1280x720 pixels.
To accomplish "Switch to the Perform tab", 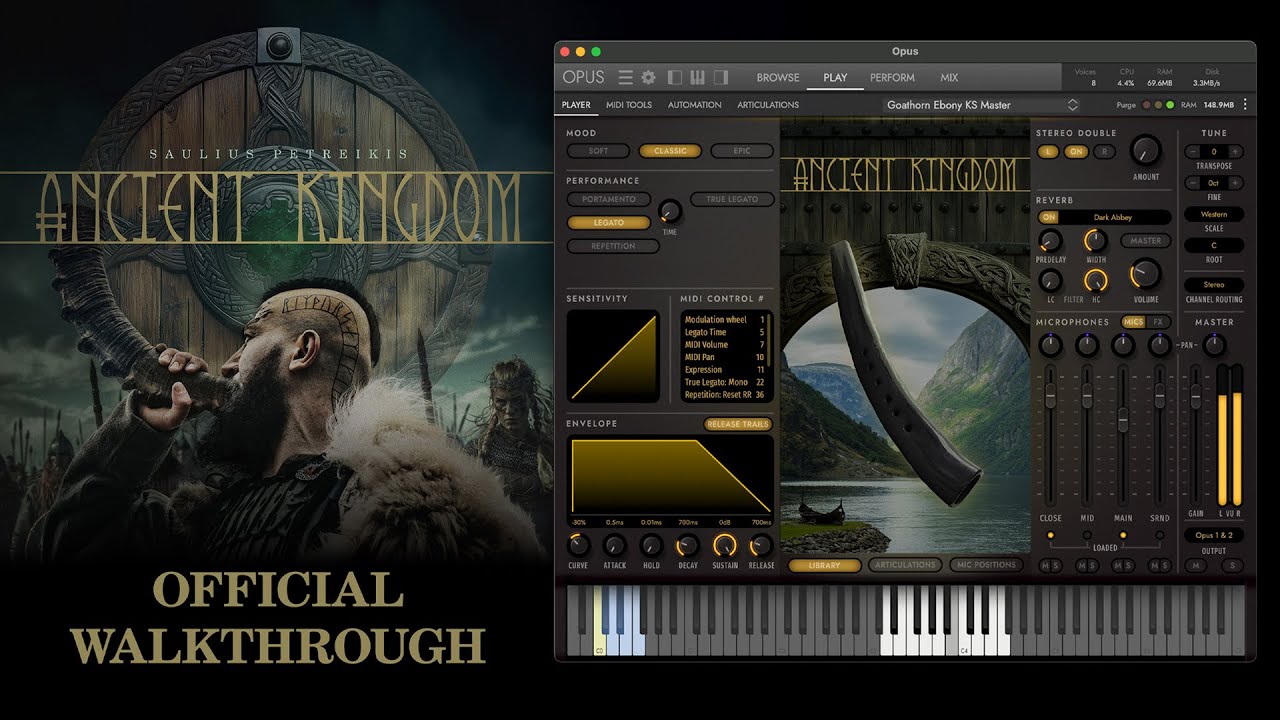I will pyautogui.click(x=892, y=77).
